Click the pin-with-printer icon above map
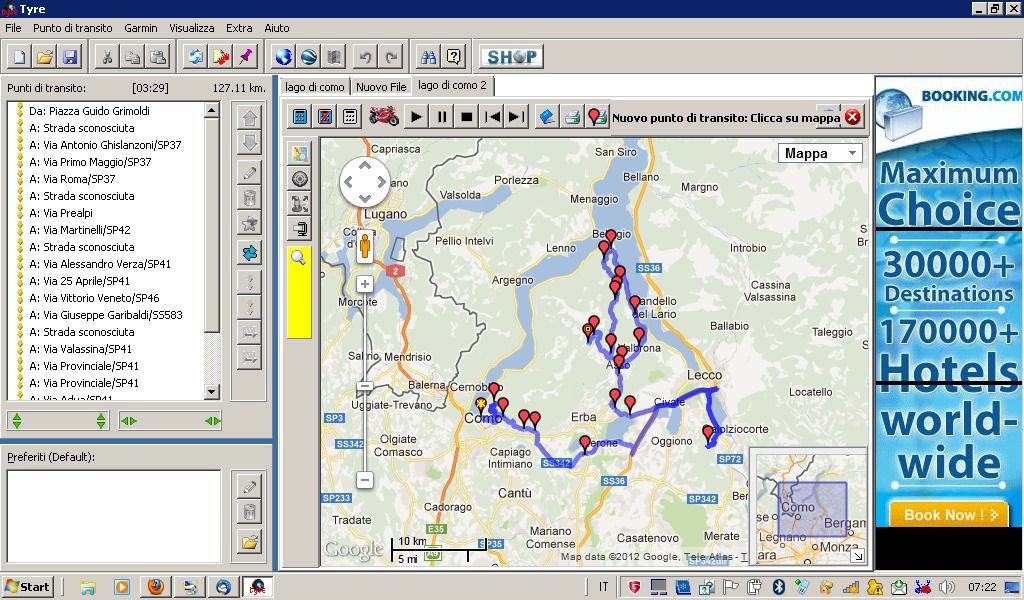Screen dimensions: 1024x600 597,117
